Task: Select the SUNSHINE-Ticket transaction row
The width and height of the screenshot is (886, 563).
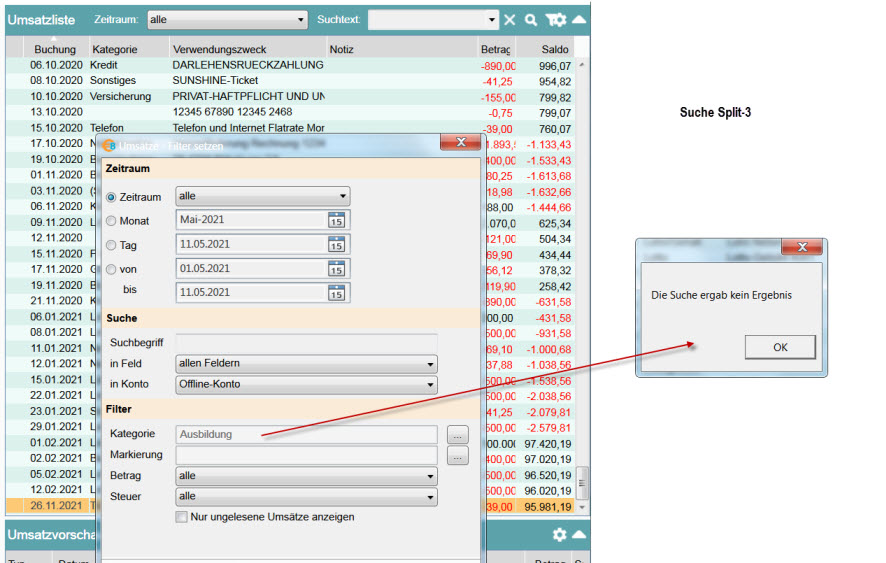Action: coord(290,81)
